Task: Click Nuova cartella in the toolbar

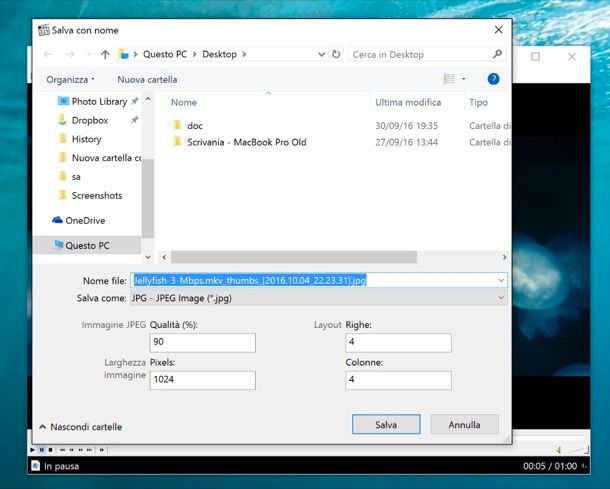Action: pos(147,79)
